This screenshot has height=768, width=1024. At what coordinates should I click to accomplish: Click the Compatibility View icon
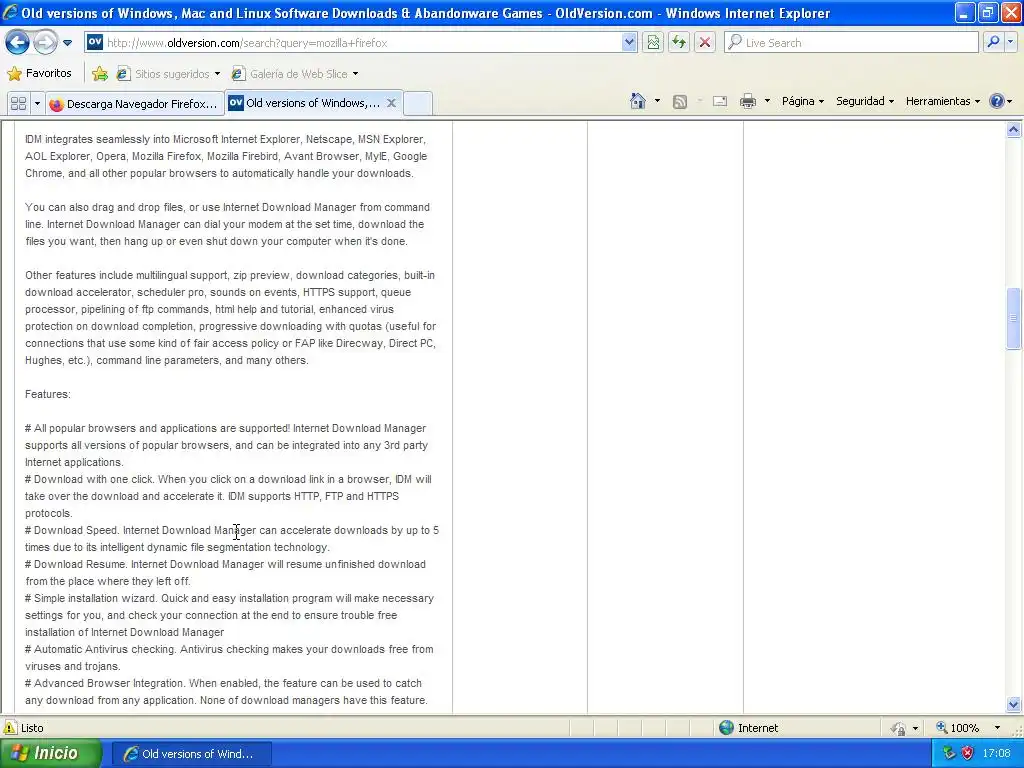pos(653,43)
